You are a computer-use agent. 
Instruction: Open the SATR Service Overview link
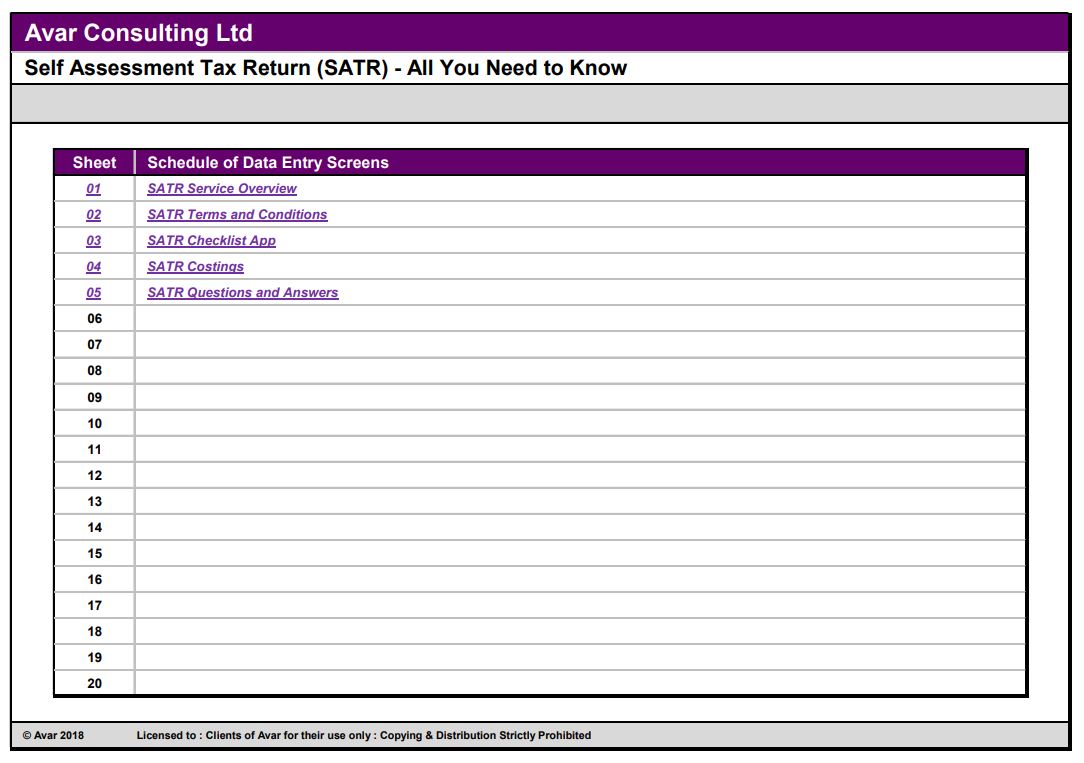point(222,189)
